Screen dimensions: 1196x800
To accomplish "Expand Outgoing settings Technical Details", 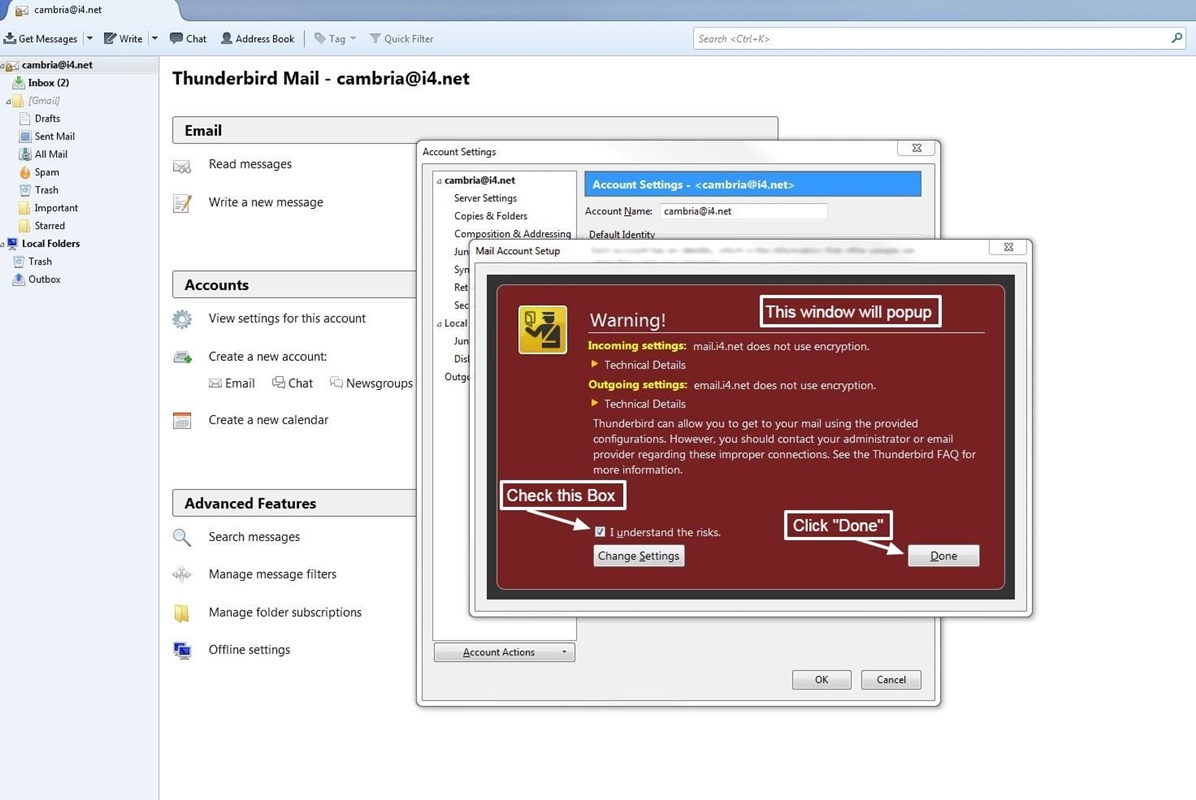I will (594, 403).
